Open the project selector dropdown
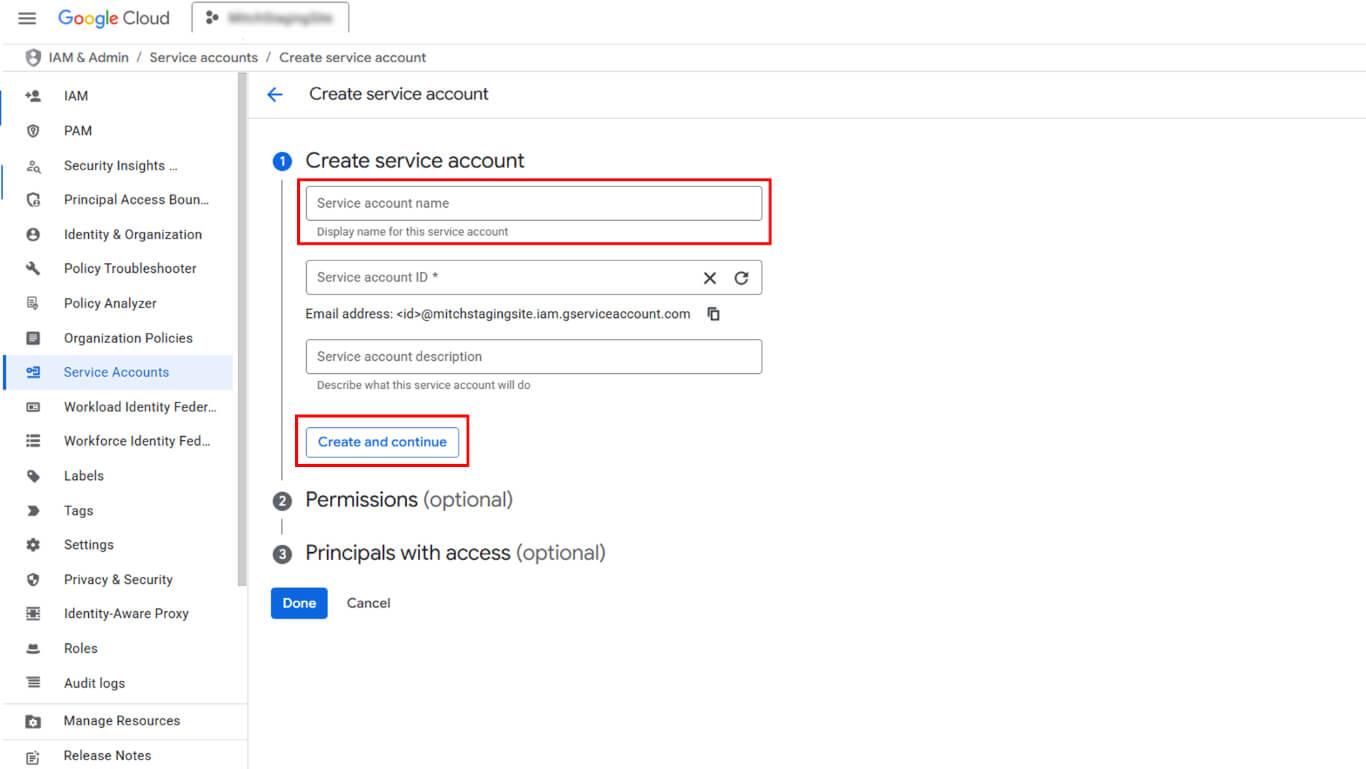This screenshot has width=1366, height=769. pos(270,18)
